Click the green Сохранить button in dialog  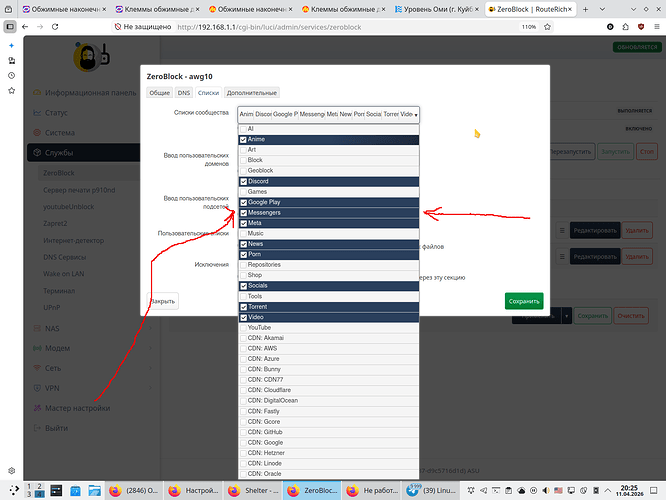(524, 301)
